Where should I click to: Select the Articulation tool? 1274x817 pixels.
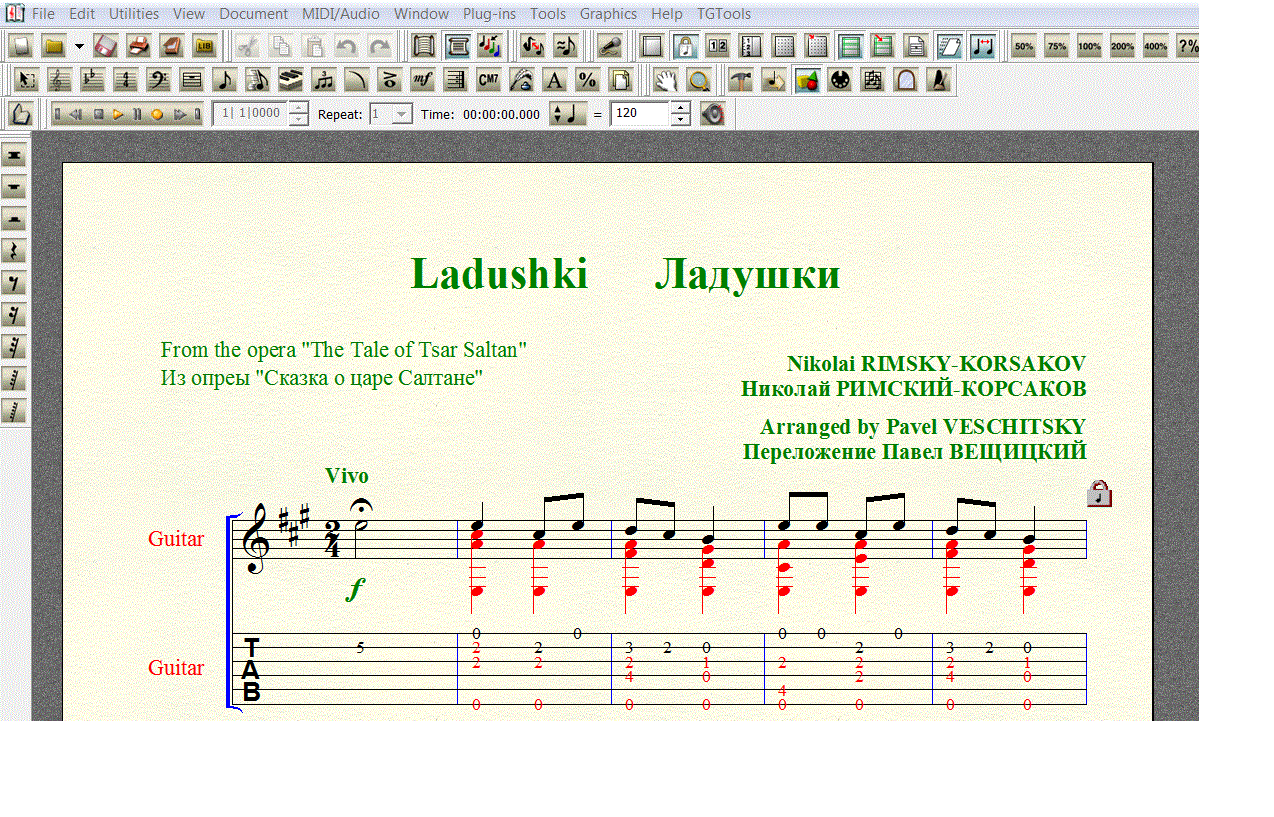[x=390, y=80]
